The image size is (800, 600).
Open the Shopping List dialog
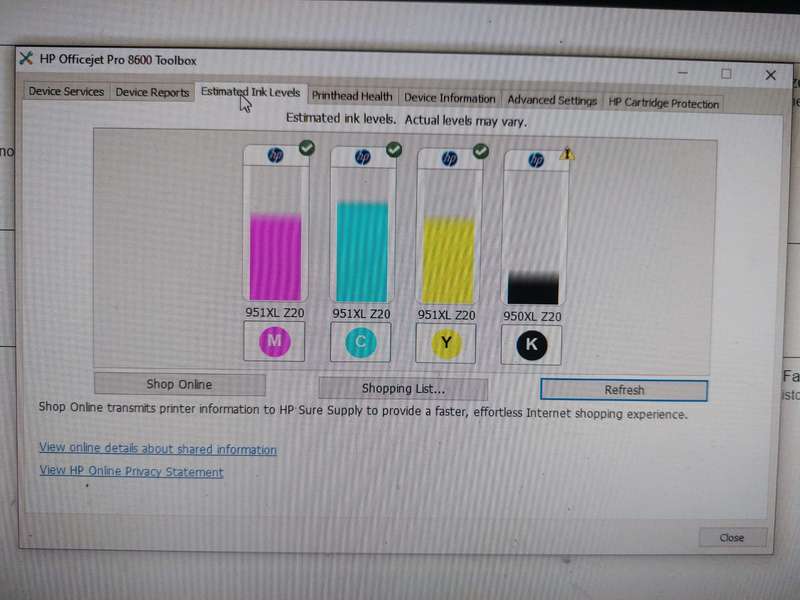[403, 388]
